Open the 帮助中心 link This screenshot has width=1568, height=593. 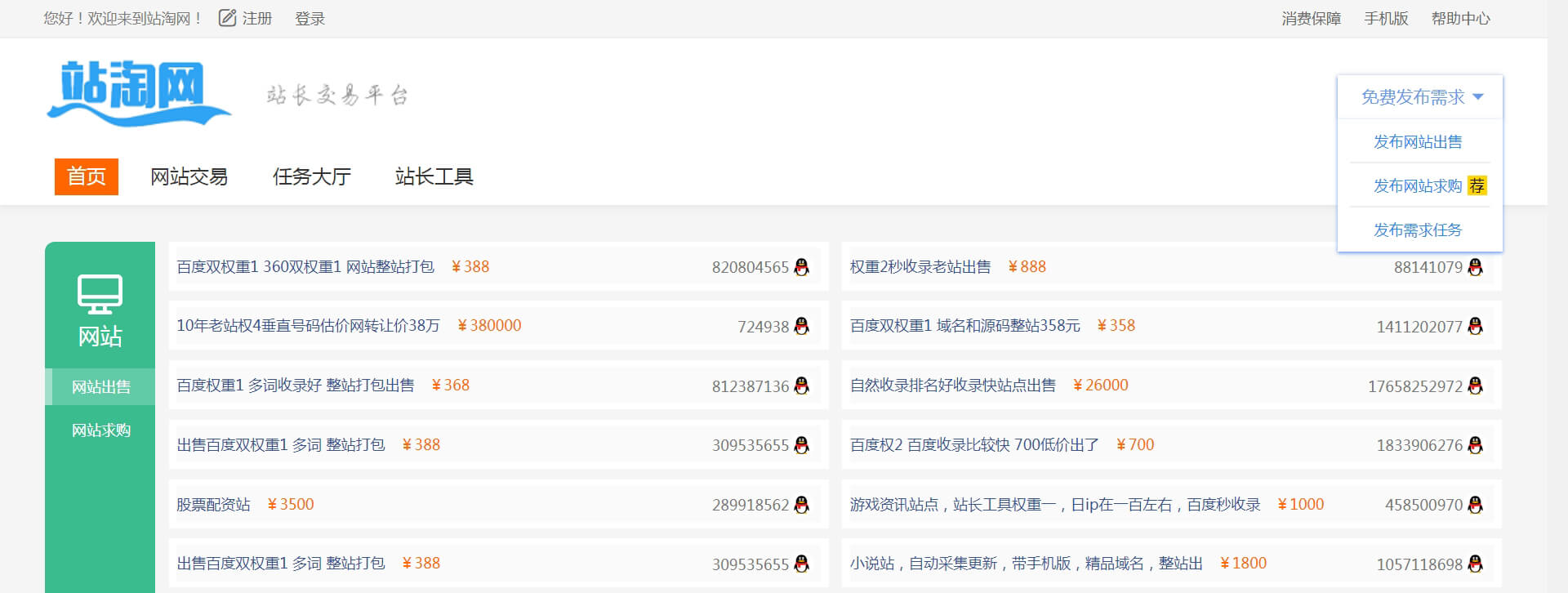(1460, 19)
